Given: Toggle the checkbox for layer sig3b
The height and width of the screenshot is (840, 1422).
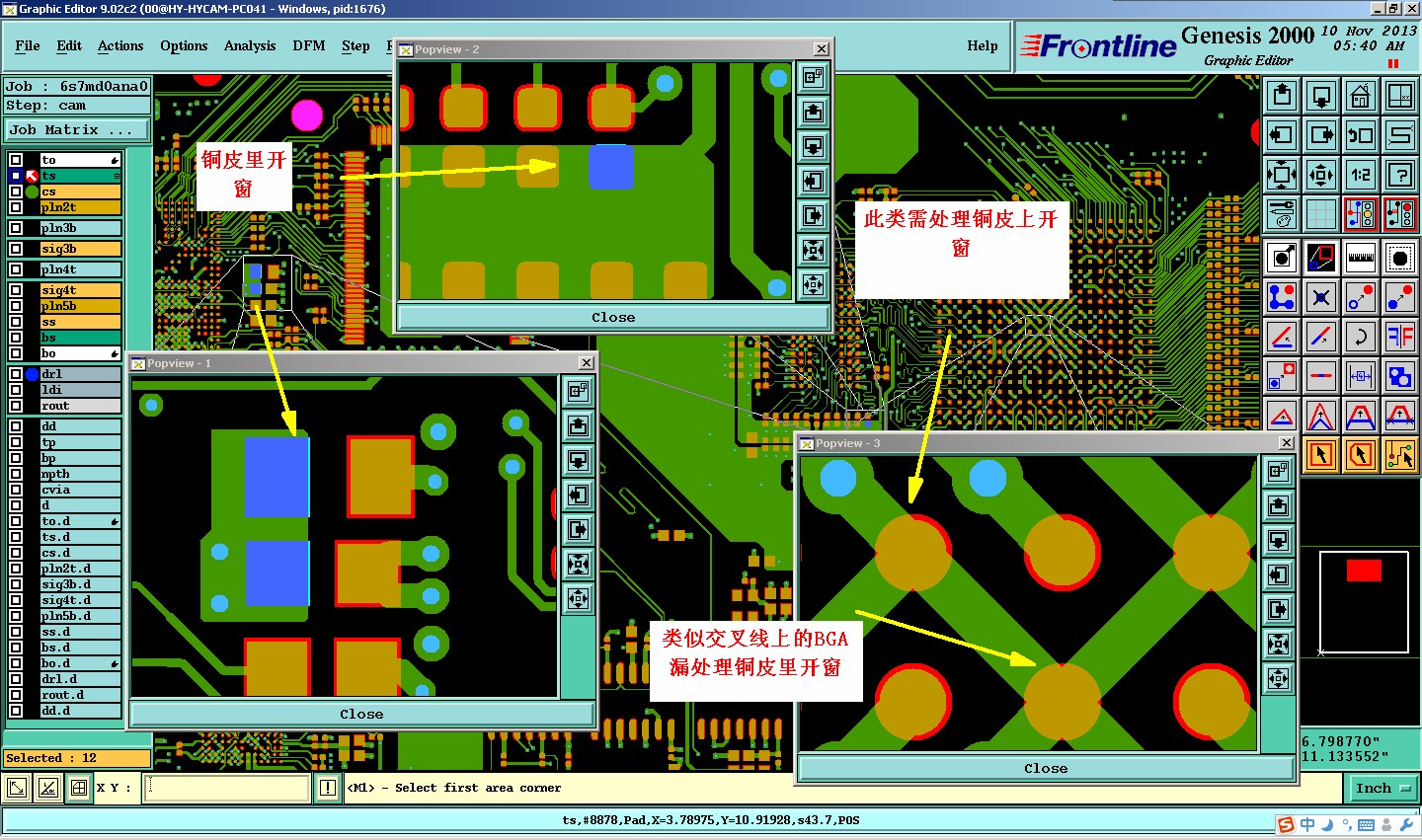Looking at the screenshot, I should click(x=16, y=249).
